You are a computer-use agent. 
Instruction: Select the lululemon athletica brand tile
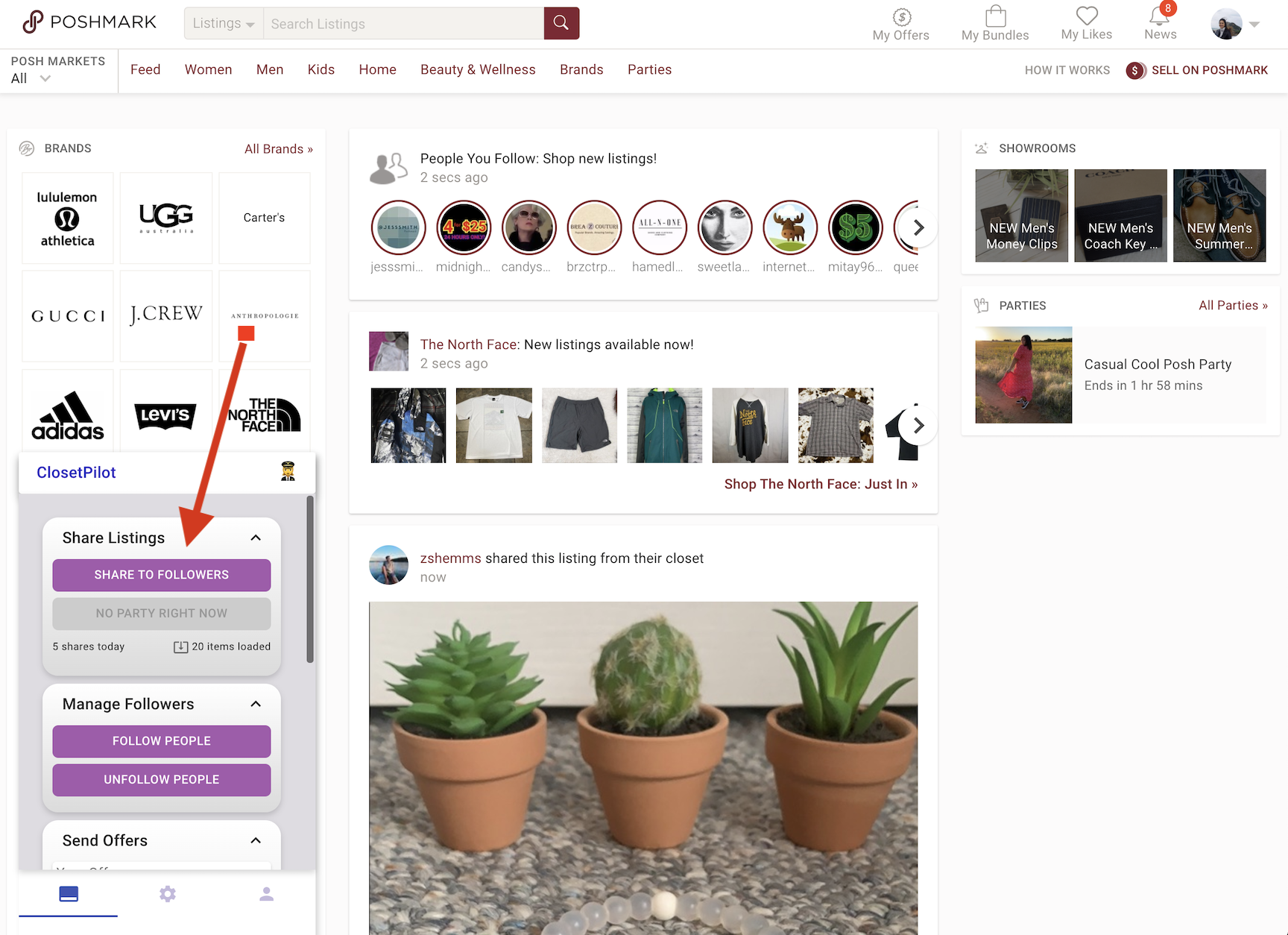[67, 218]
